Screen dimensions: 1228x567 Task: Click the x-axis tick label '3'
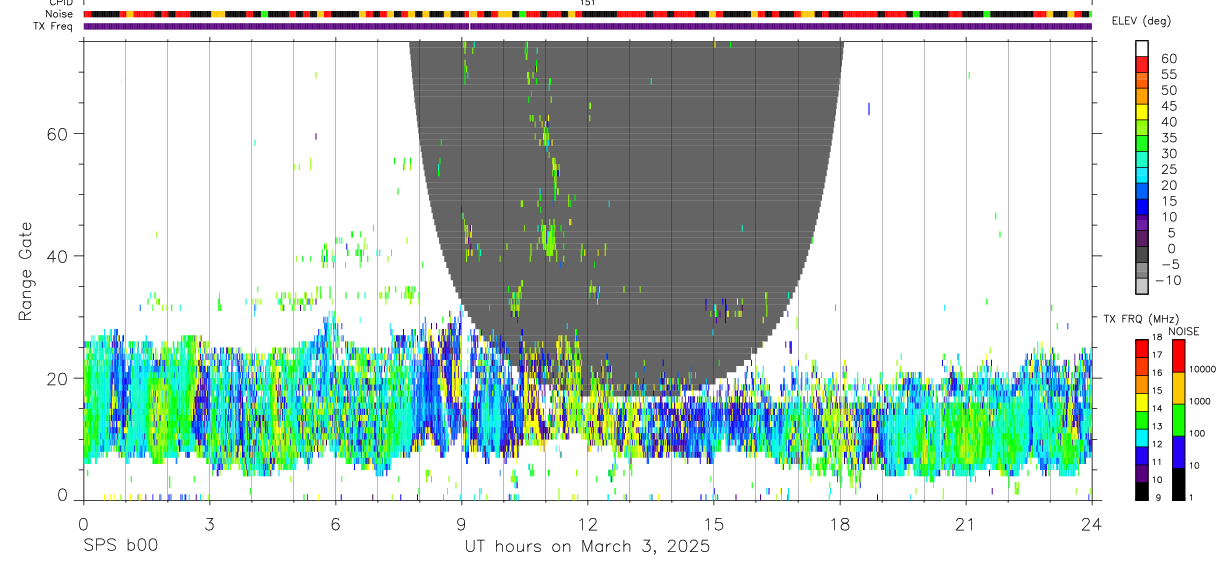209,524
